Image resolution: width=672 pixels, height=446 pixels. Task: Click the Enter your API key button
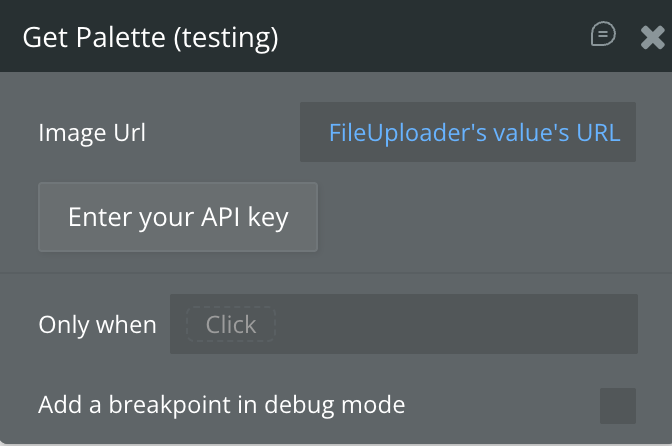pyautogui.click(x=178, y=217)
